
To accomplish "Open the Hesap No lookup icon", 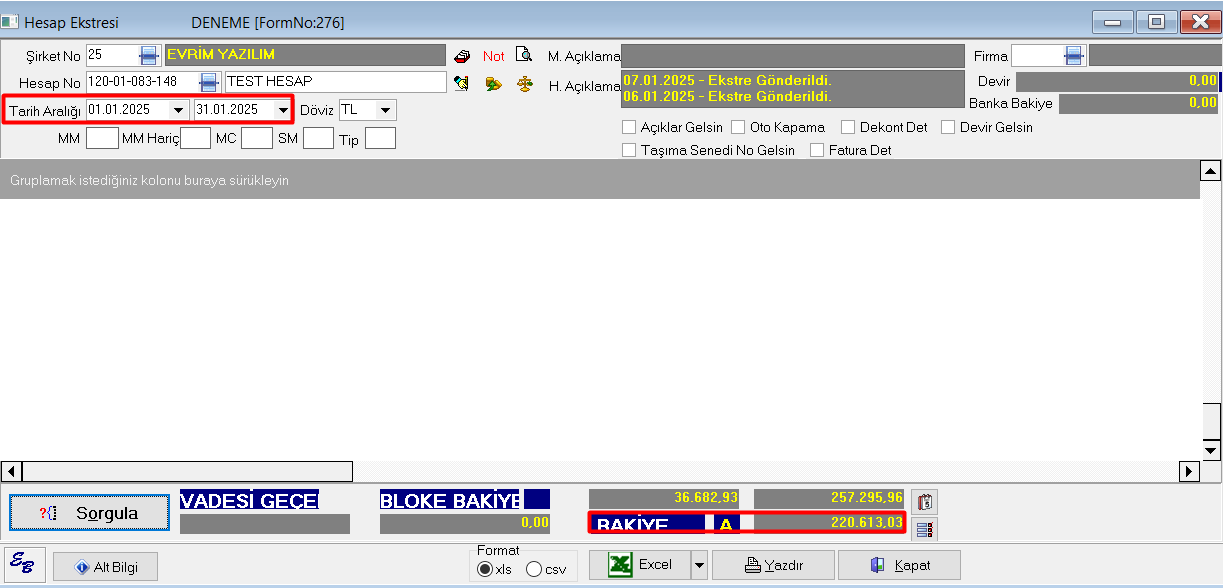I will pyautogui.click(x=209, y=82).
